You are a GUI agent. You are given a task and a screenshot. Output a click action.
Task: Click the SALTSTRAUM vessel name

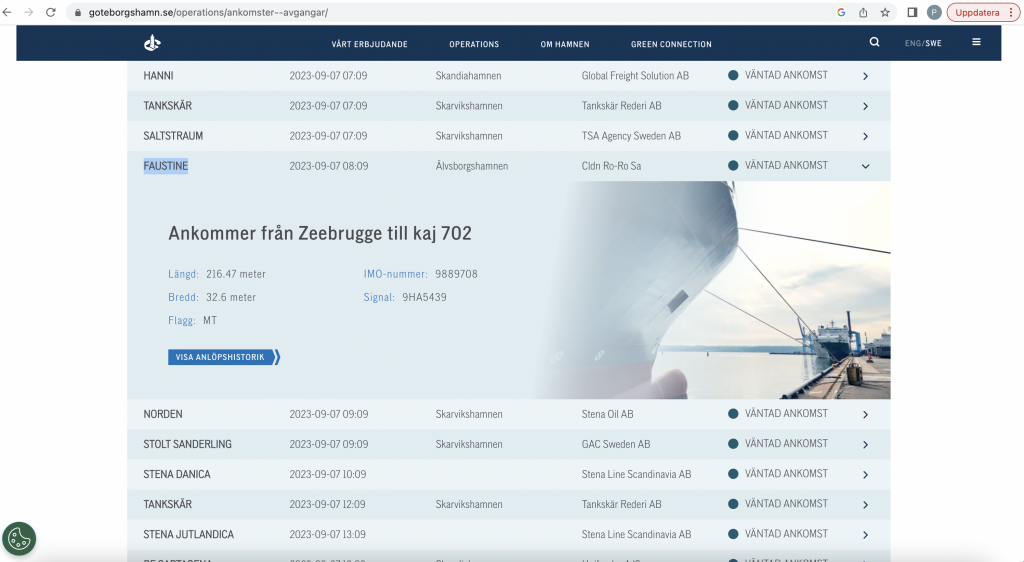(x=173, y=136)
